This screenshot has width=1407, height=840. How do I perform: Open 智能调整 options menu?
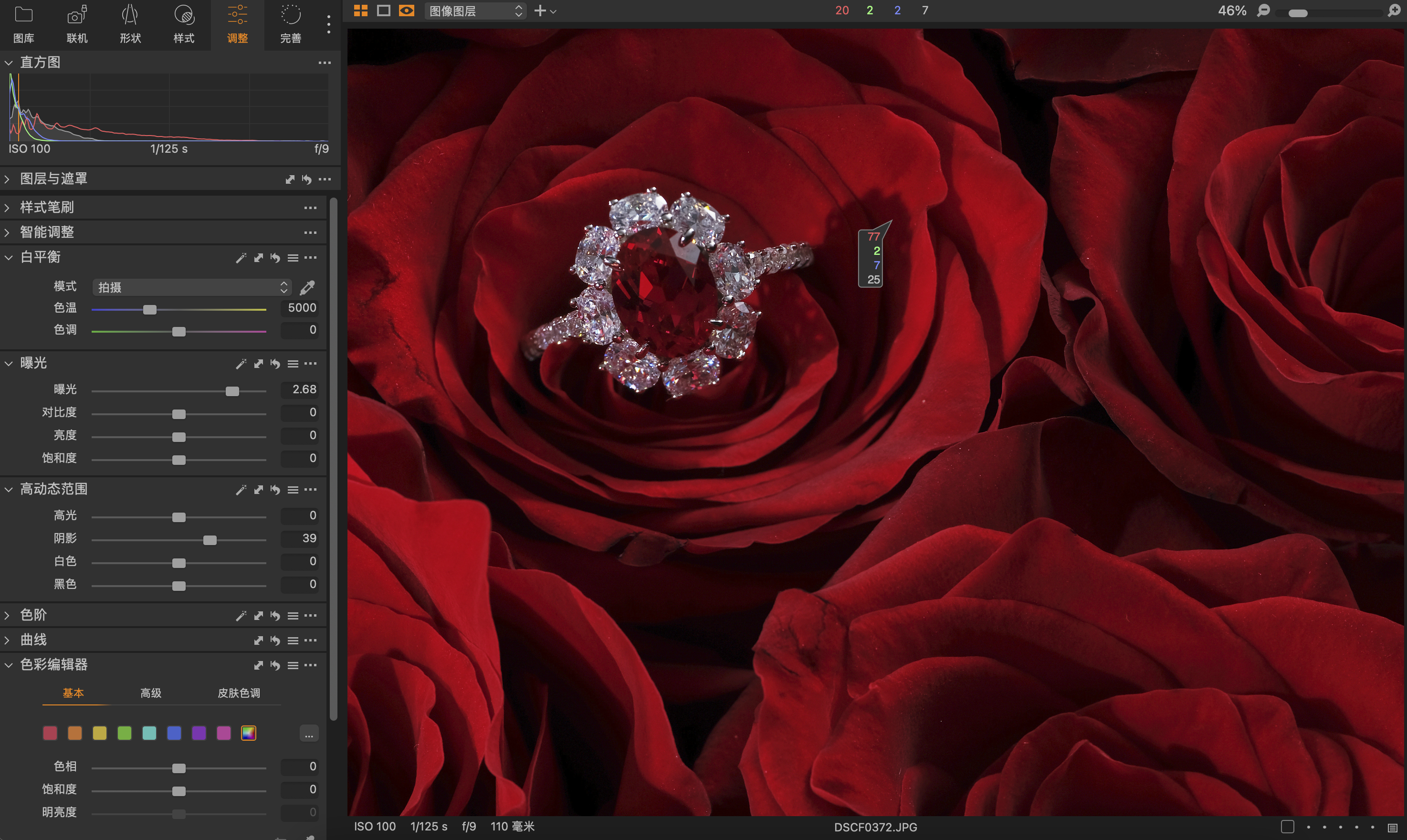click(x=310, y=232)
